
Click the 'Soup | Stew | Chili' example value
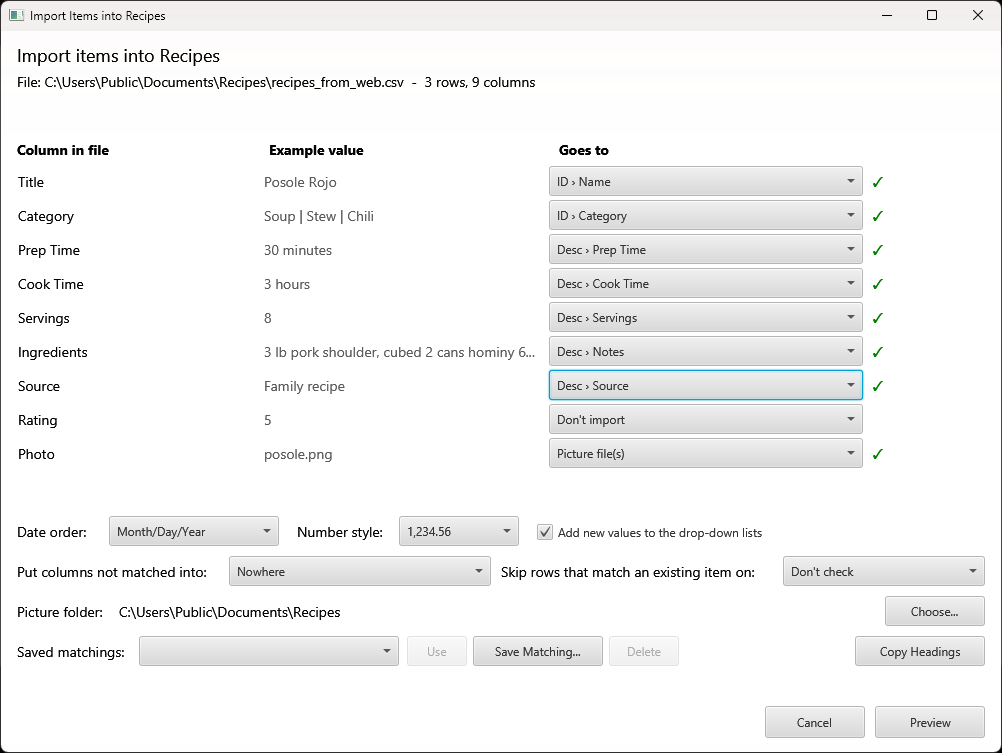pyautogui.click(x=319, y=216)
